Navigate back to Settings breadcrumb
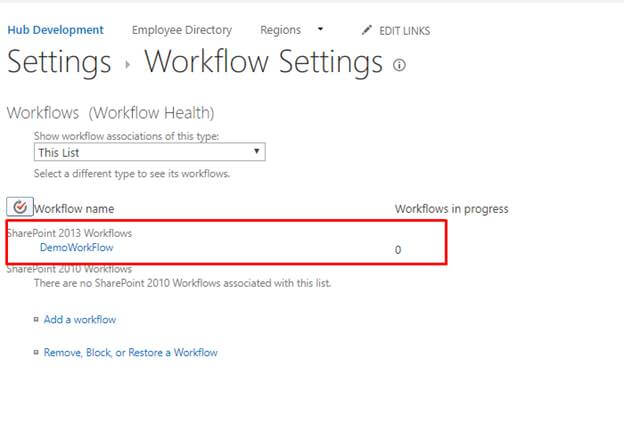This screenshot has height=431, width=624. pos(59,62)
